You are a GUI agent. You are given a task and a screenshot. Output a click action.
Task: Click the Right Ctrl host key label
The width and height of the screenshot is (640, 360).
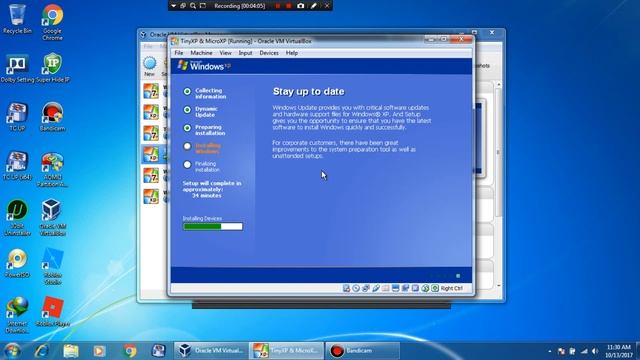tap(452, 288)
